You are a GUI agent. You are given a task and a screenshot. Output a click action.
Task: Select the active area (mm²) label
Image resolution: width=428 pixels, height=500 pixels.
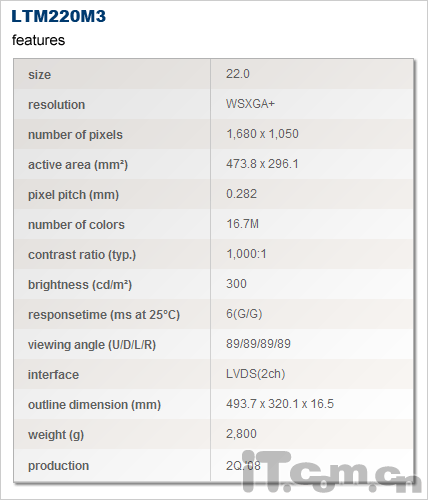pos(78,165)
